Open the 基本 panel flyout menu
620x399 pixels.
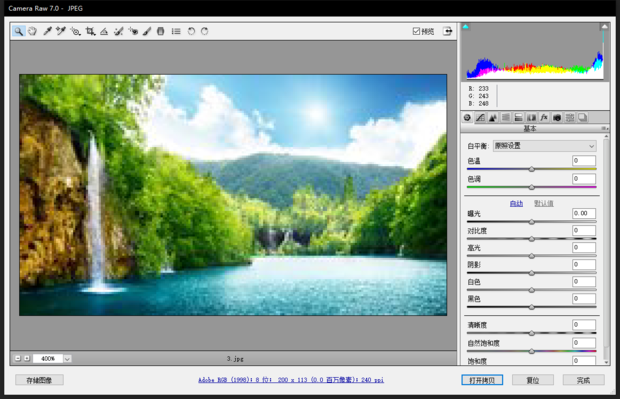point(605,129)
